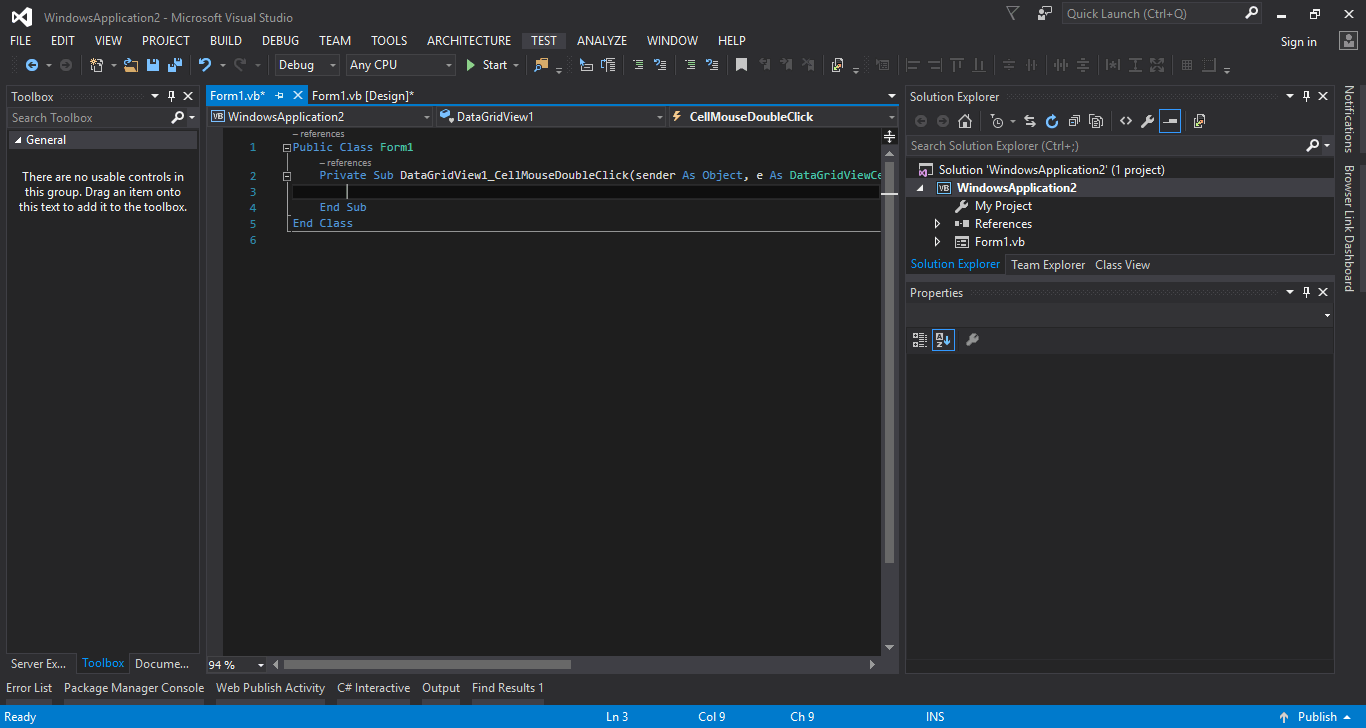Viewport: 1366px width, 728px height.
Task: Click Show All Files in Solution Explorer
Action: coord(1096,121)
